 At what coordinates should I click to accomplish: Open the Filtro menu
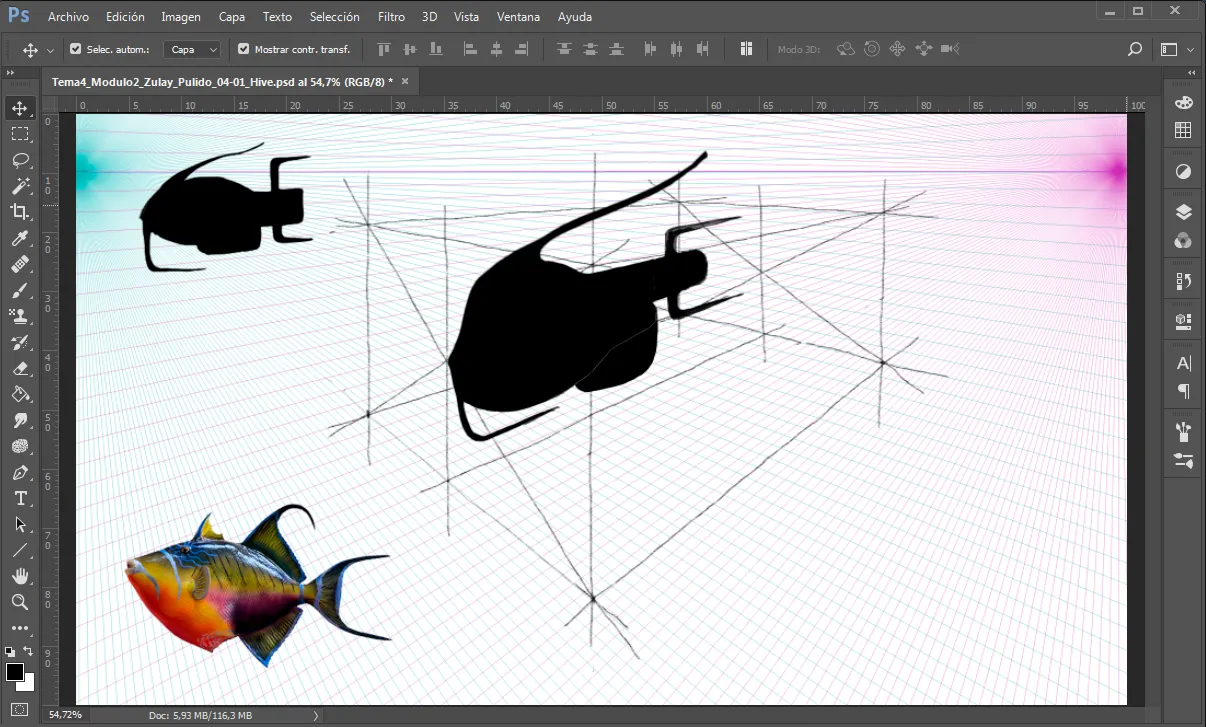pos(392,17)
